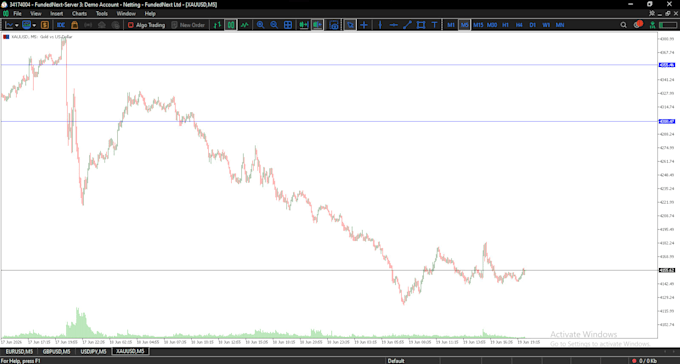Click the upper blue horizontal line price label

pos(667,65)
